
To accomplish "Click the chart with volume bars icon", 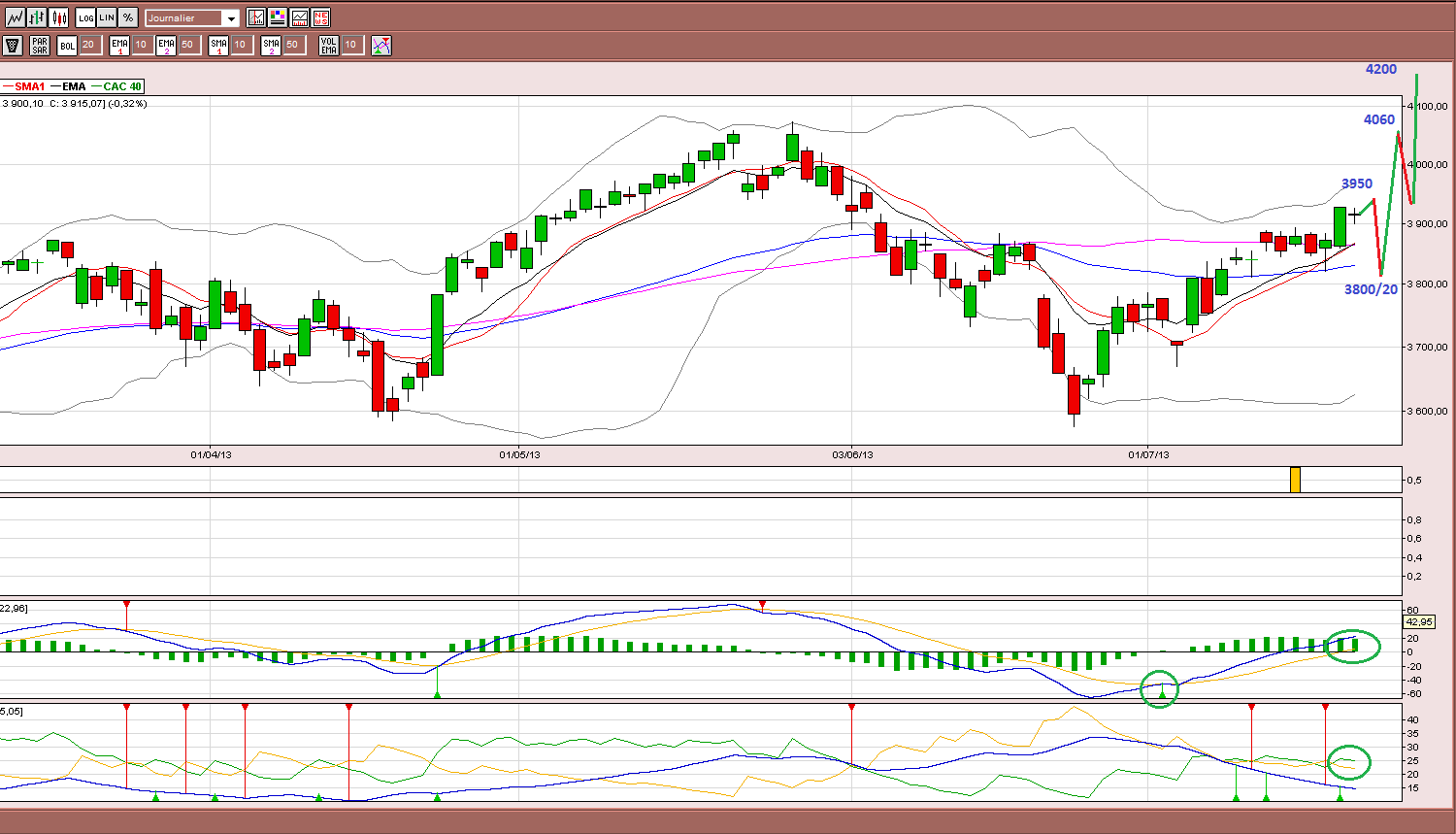I will tap(299, 17).
